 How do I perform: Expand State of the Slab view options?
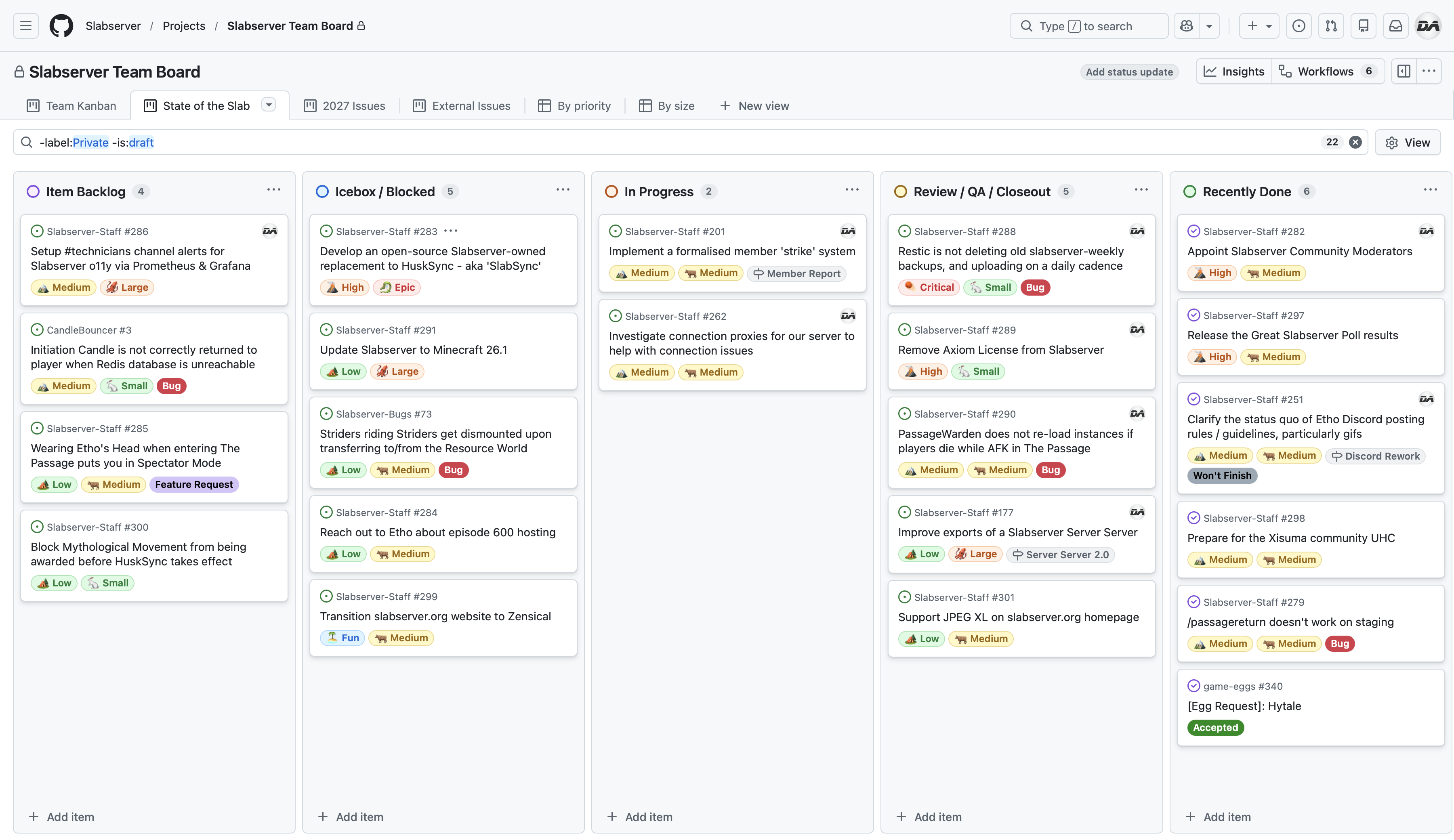268,105
